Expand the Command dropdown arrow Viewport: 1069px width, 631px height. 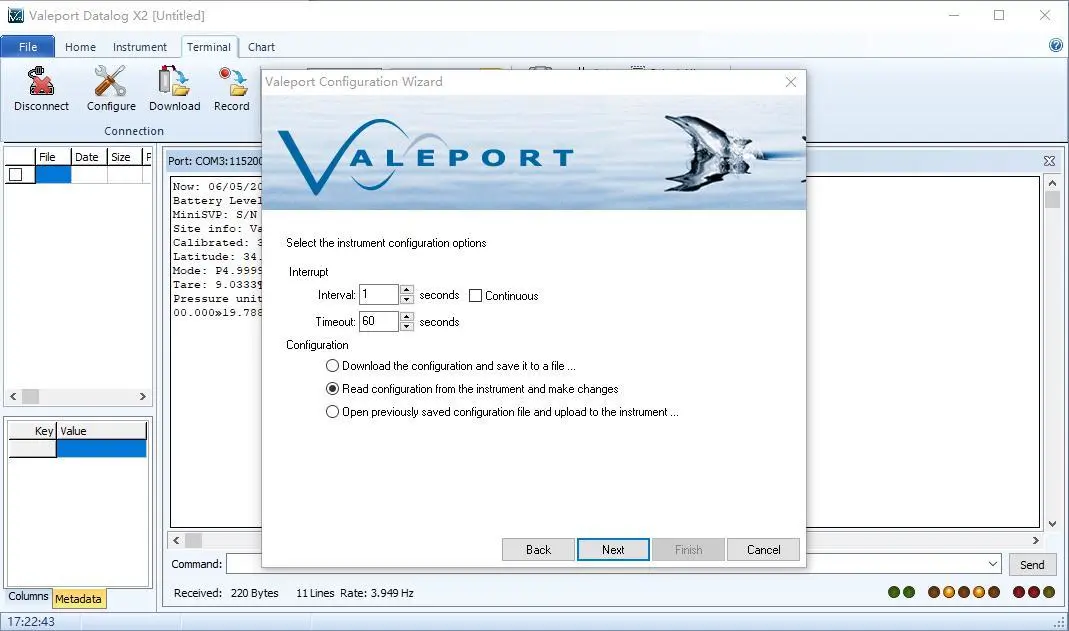[993, 564]
